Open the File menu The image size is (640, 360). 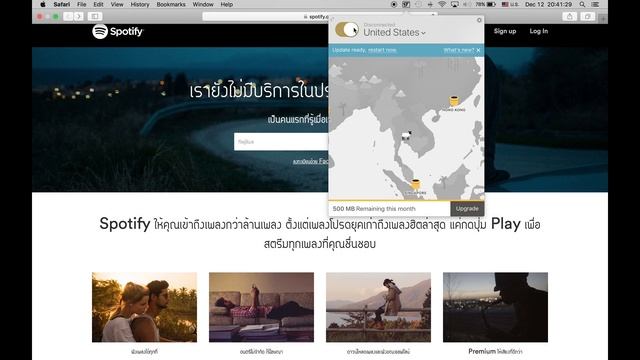[x=82, y=4]
